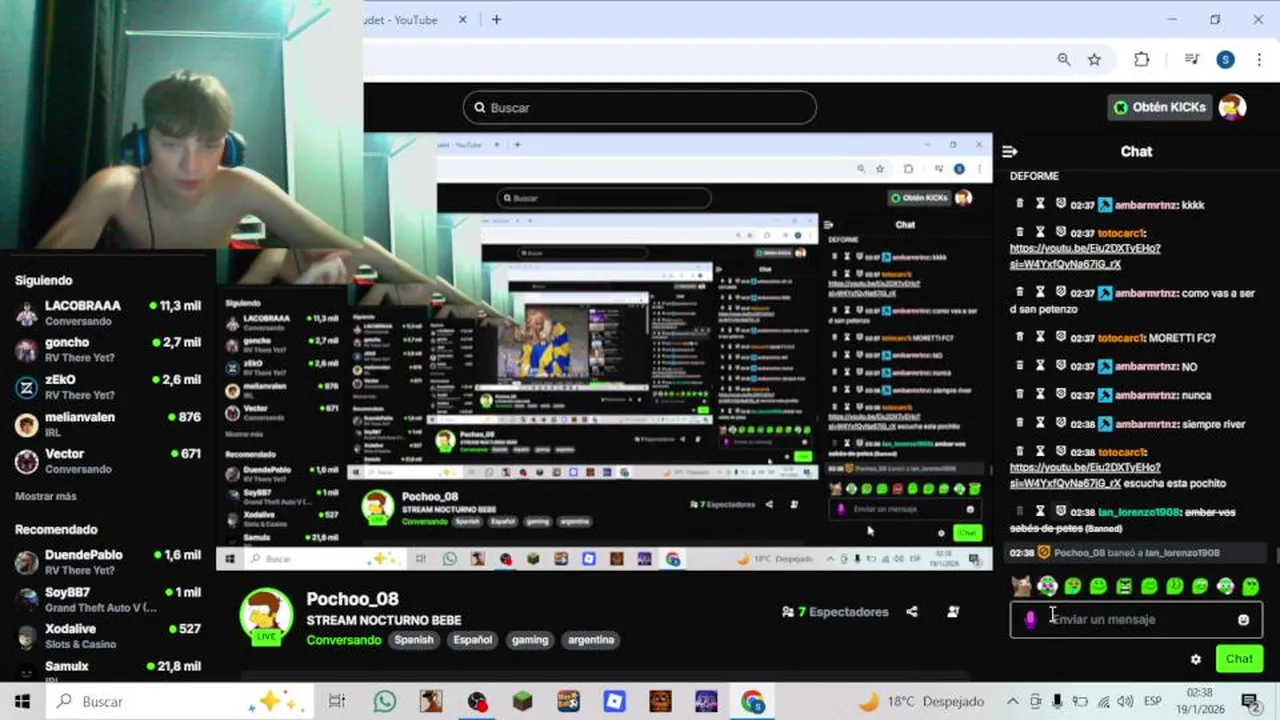Collapse the chat panel with the arrow icon
The image size is (1280, 720).
pyautogui.click(x=1009, y=152)
